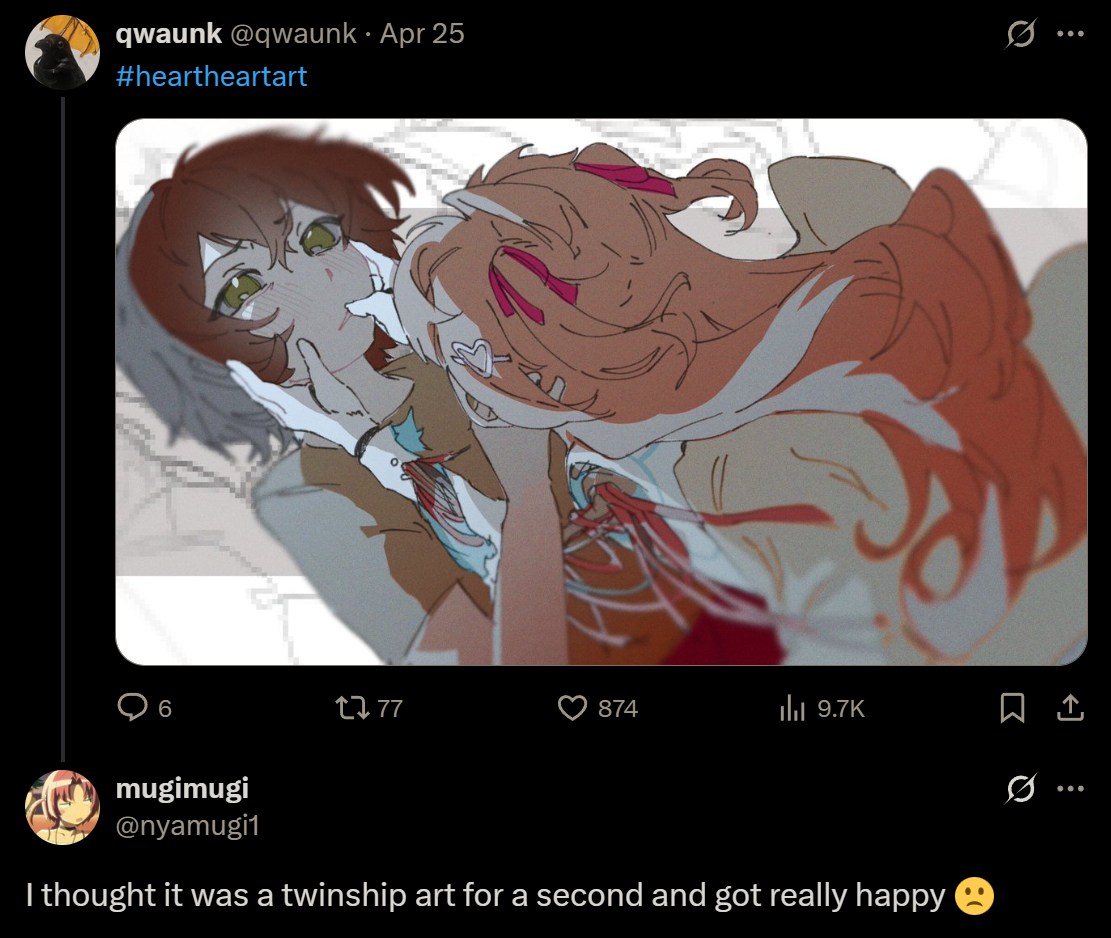Image resolution: width=1111 pixels, height=938 pixels.
Task: Like qwaunk's post with the heart
Action: click(571, 708)
